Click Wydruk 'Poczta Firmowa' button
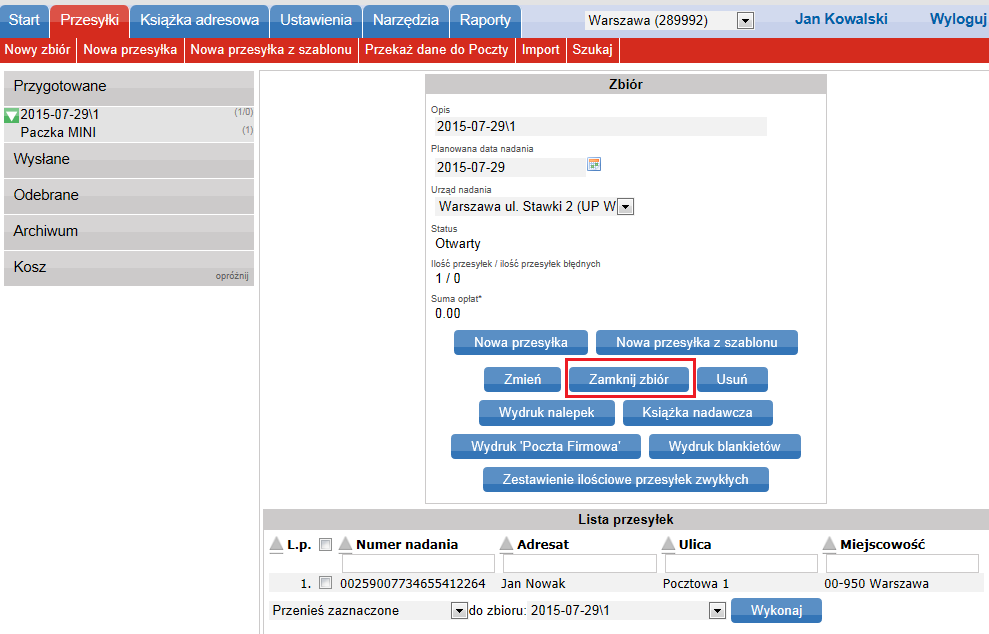 pyautogui.click(x=546, y=447)
